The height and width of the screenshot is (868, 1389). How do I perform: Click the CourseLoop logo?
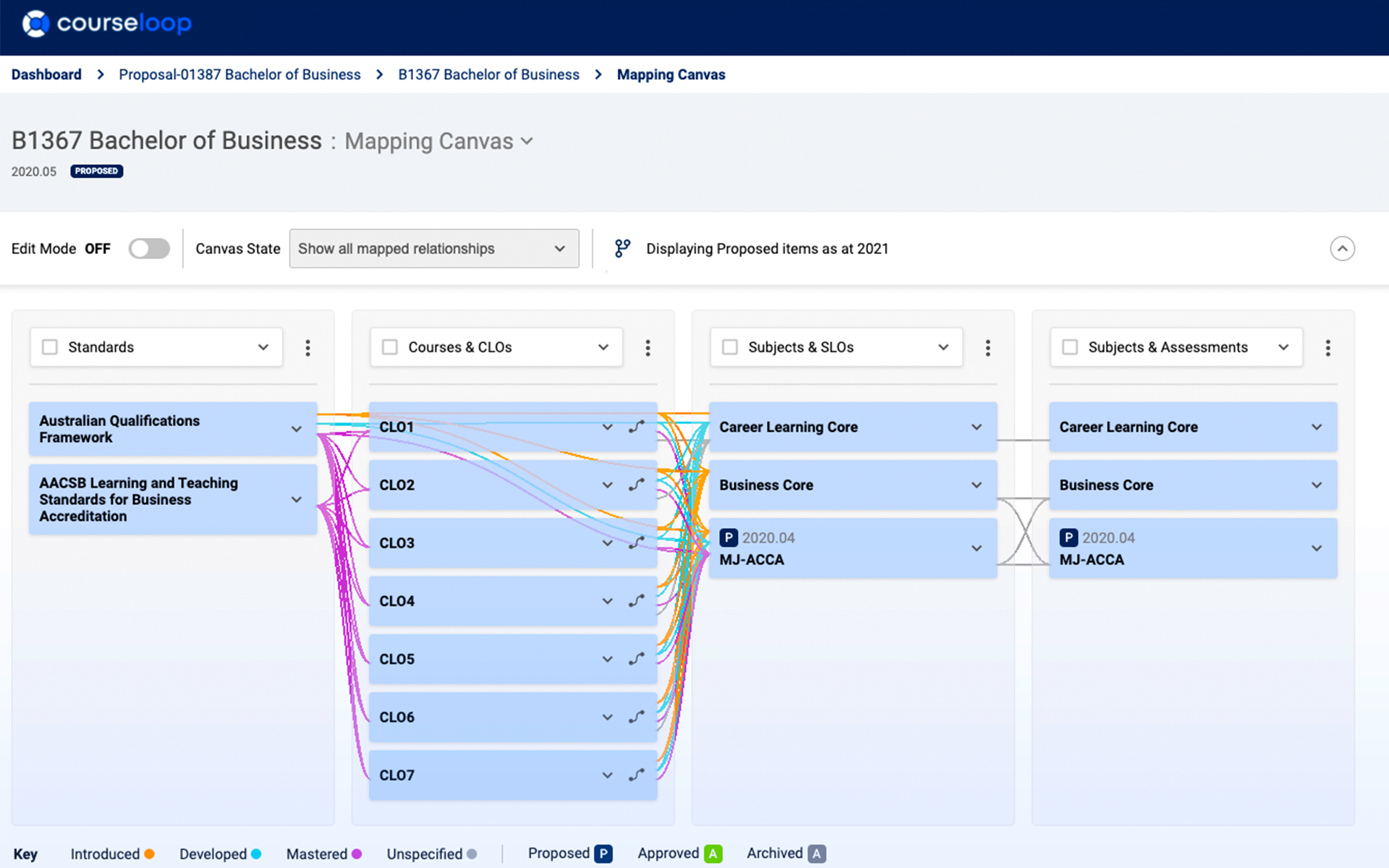[x=106, y=23]
